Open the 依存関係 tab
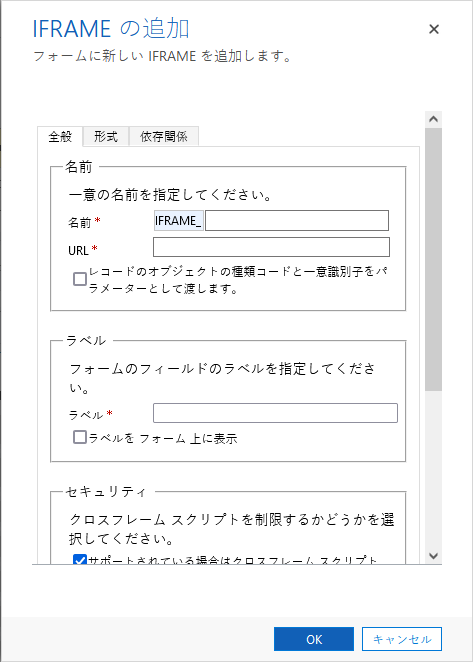This screenshot has height=662, width=473. click(163, 137)
